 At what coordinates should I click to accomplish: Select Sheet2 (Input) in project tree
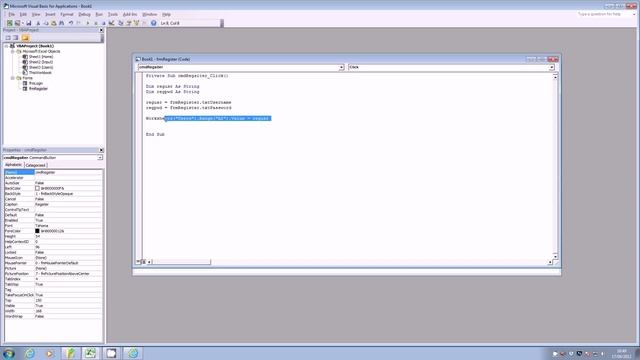pos(40,62)
